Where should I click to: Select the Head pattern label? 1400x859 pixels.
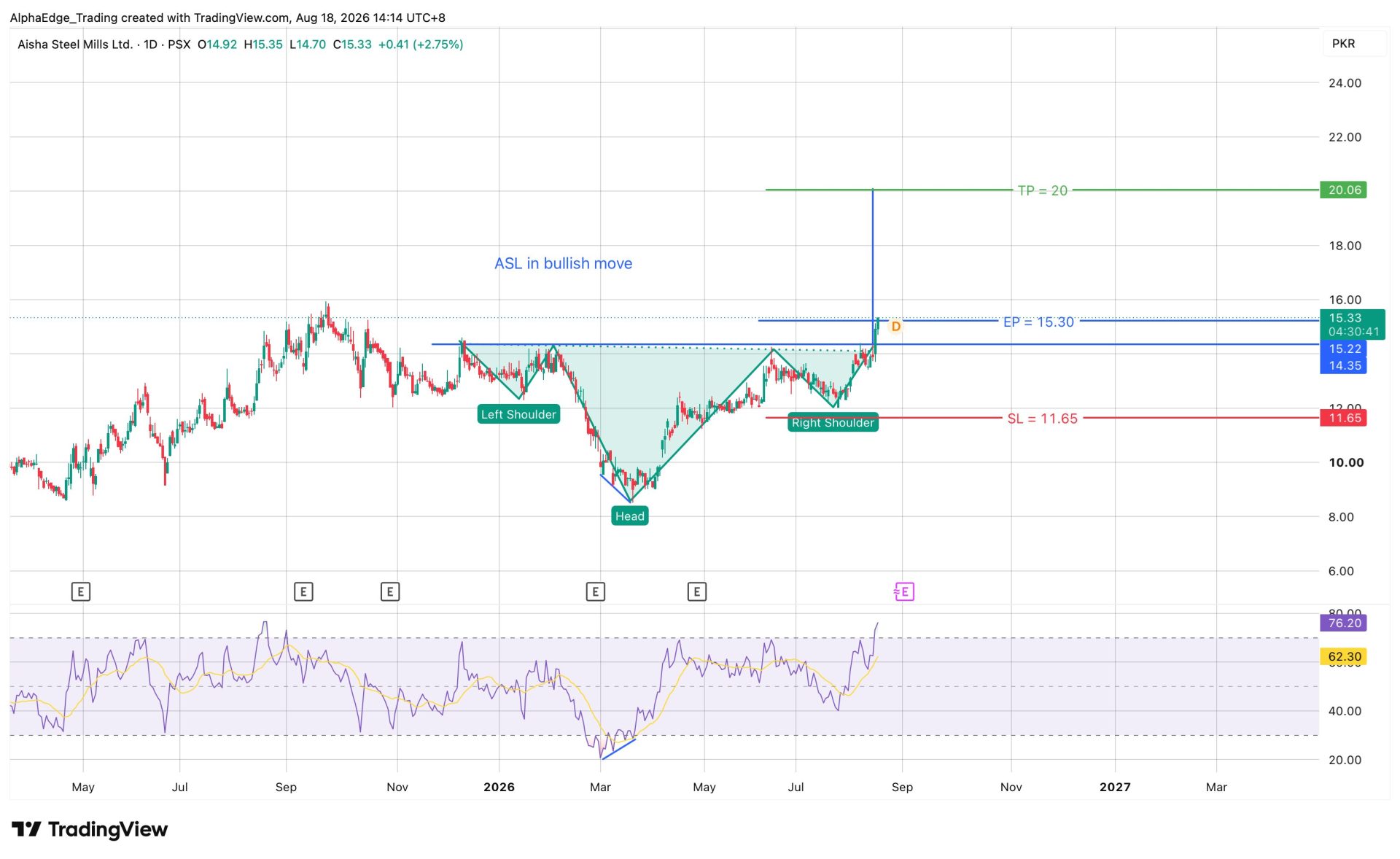pos(630,516)
